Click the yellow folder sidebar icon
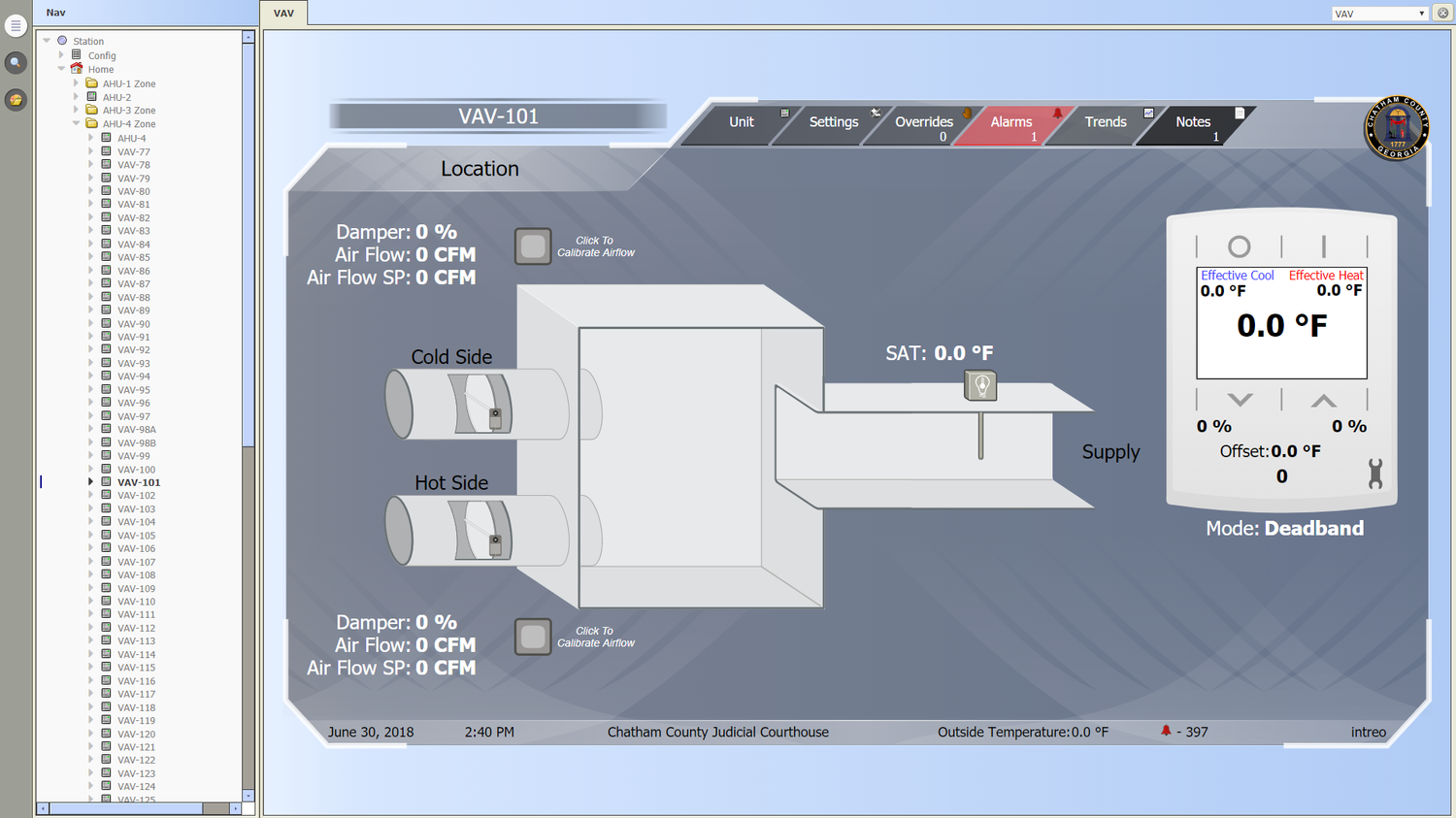The height and width of the screenshot is (818, 1456). coord(16,100)
